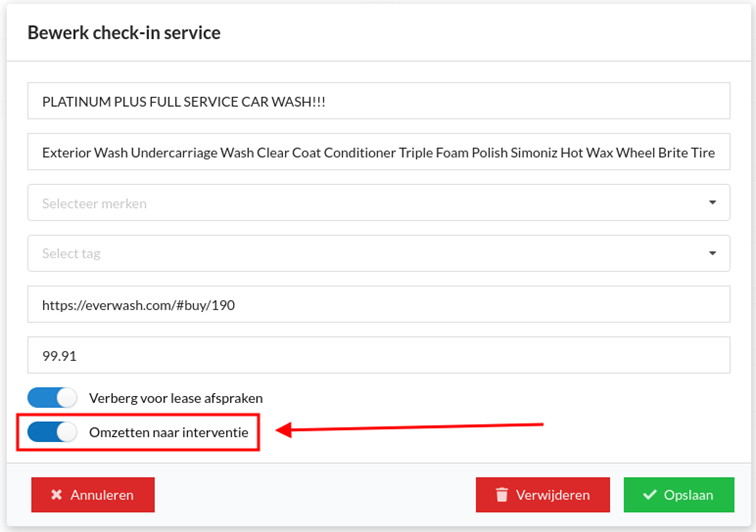The width and height of the screenshot is (756, 532).
Task: Turn off the Omzetten naar interventie switch
Action: (52, 432)
